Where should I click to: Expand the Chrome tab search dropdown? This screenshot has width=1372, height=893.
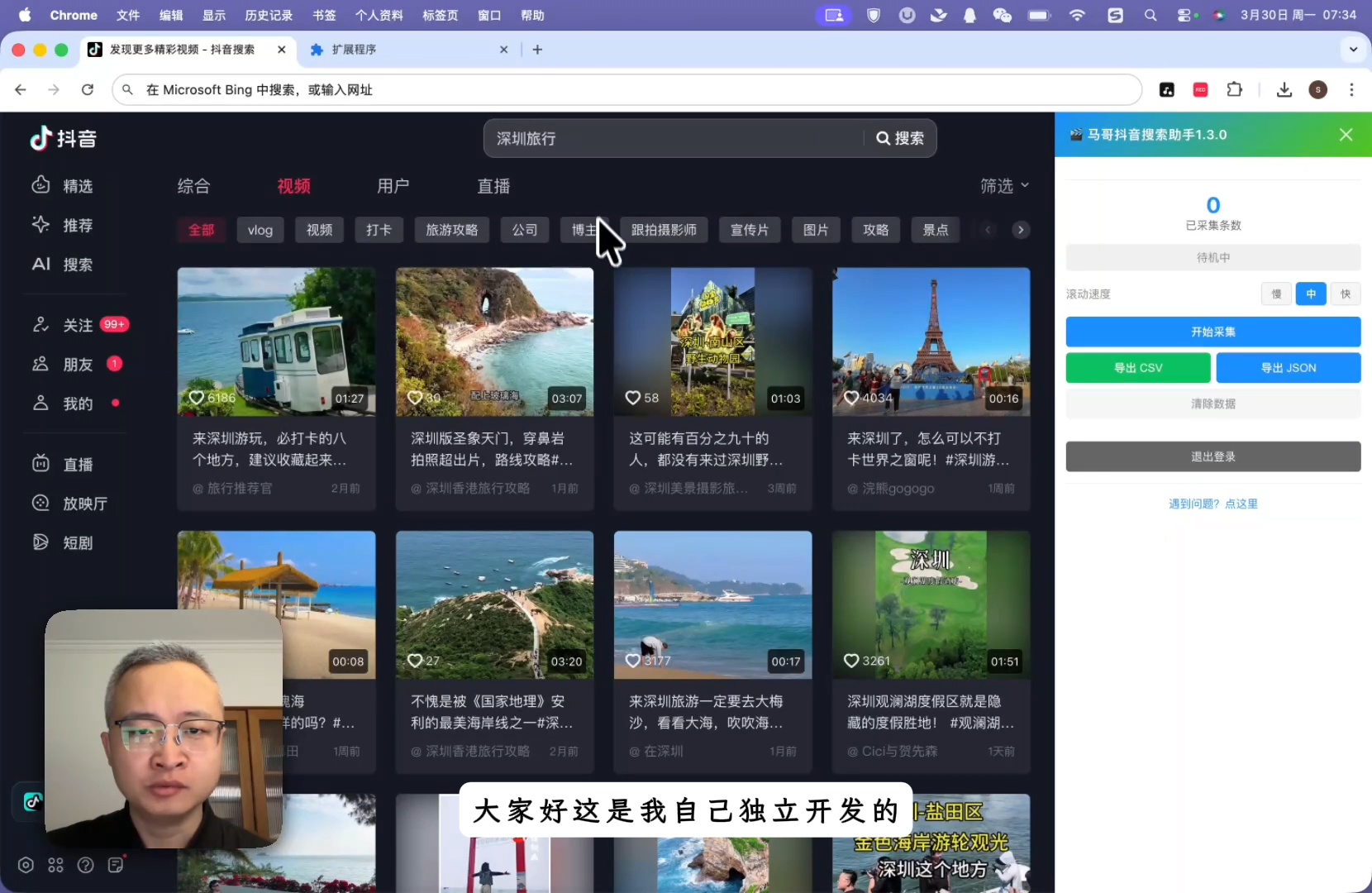(x=1353, y=50)
